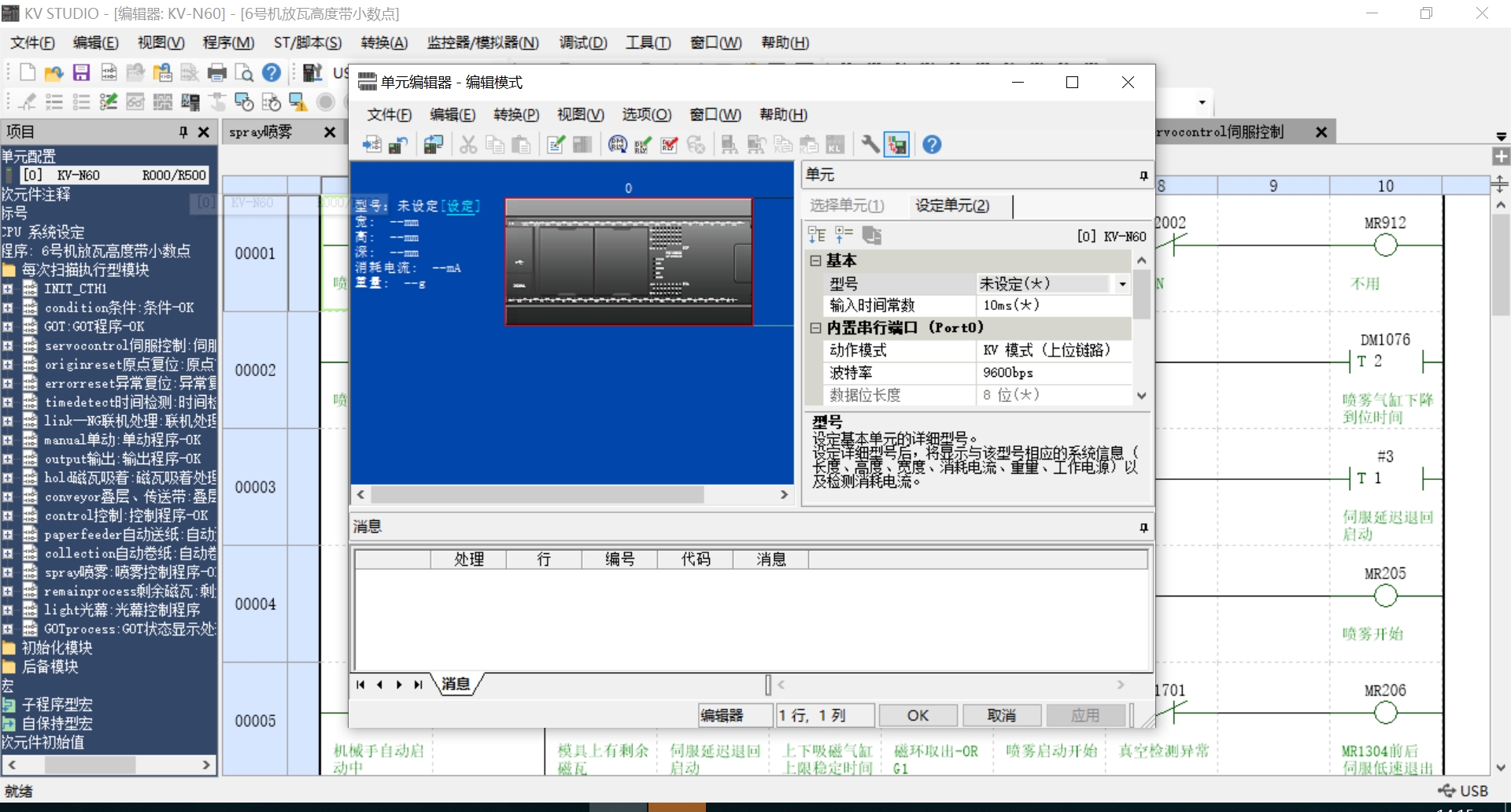Click the first-page navigation arrow in the message tab bar
1511x812 pixels.
pyautogui.click(x=360, y=685)
